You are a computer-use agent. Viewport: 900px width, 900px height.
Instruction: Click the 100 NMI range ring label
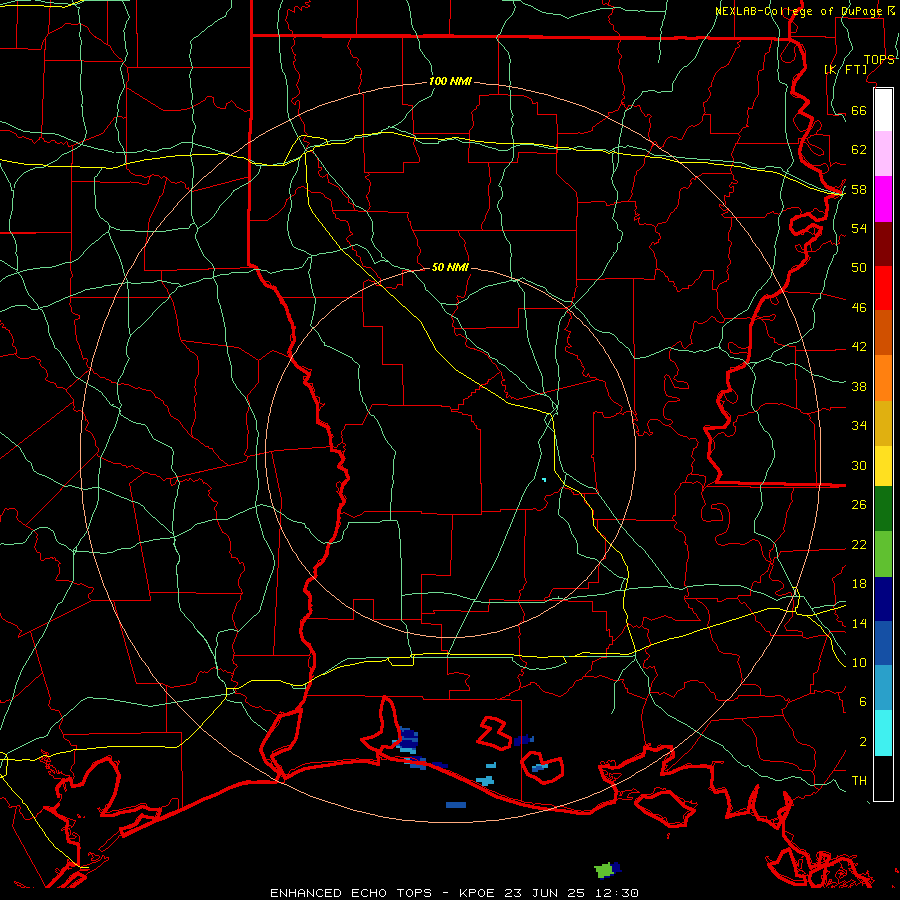tap(450, 82)
